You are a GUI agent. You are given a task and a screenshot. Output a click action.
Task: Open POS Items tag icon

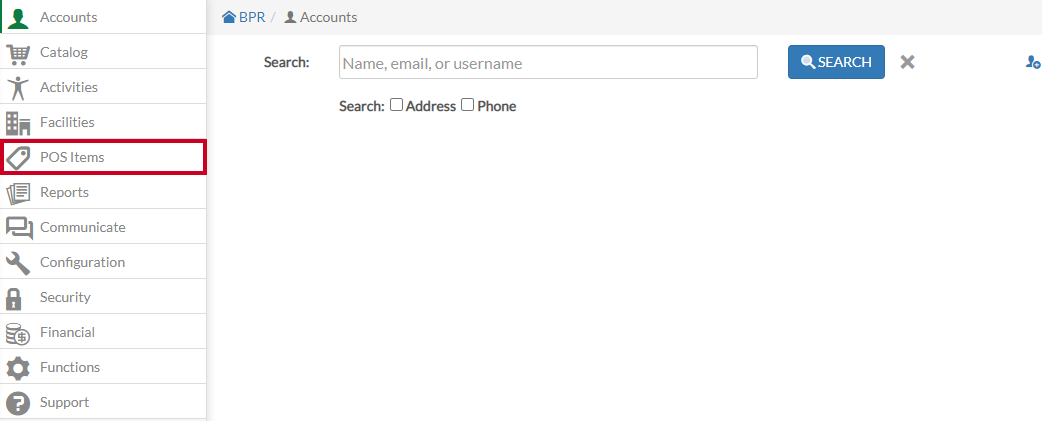tap(18, 158)
